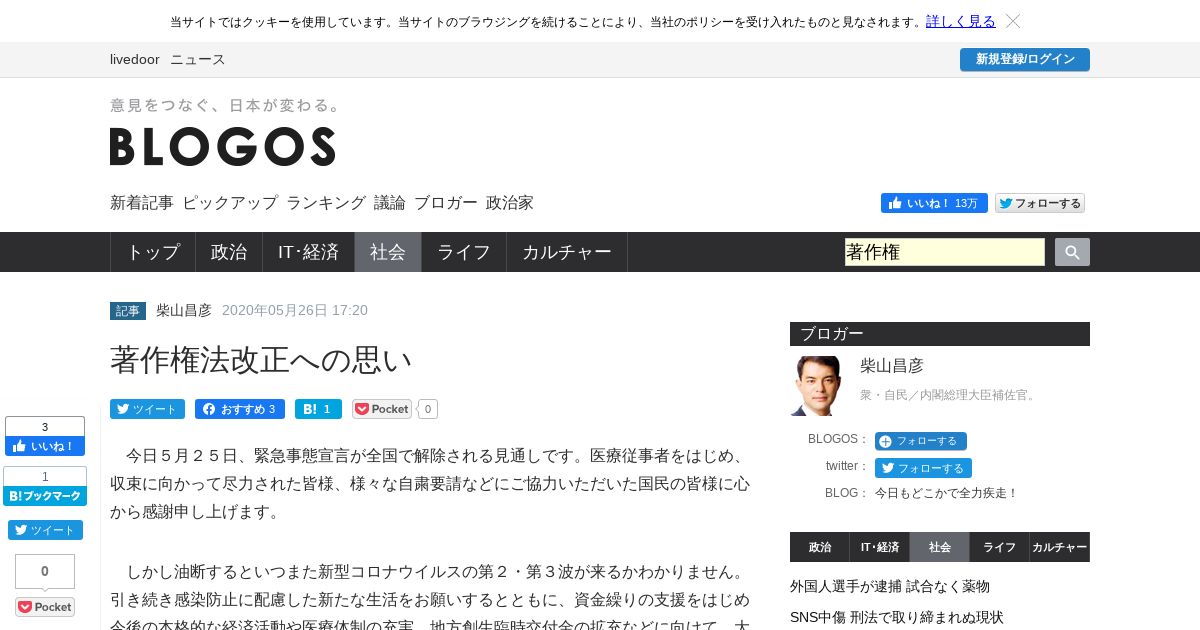The image size is (1200, 630).
Task: Switch to the カルチャー main navigation tab
Action: 567,252
